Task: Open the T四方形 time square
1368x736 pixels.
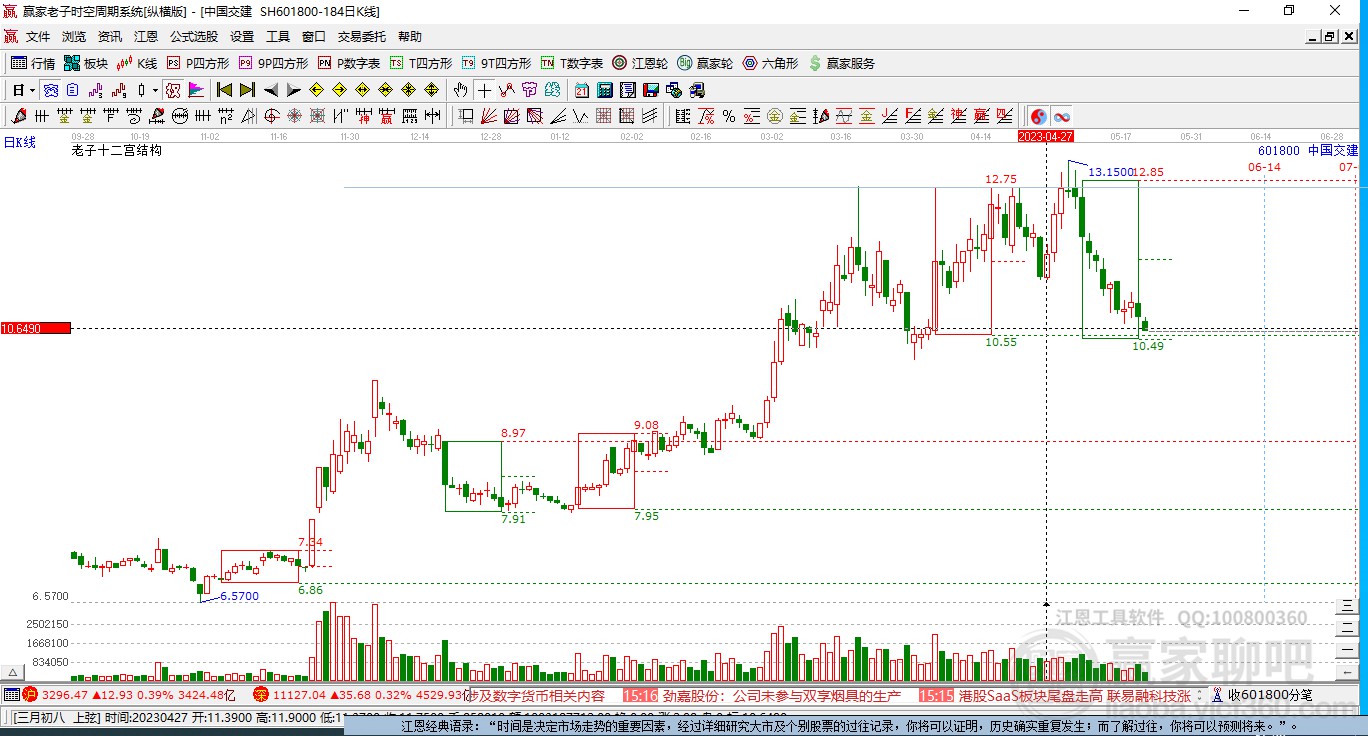Action: pos(421,63)
